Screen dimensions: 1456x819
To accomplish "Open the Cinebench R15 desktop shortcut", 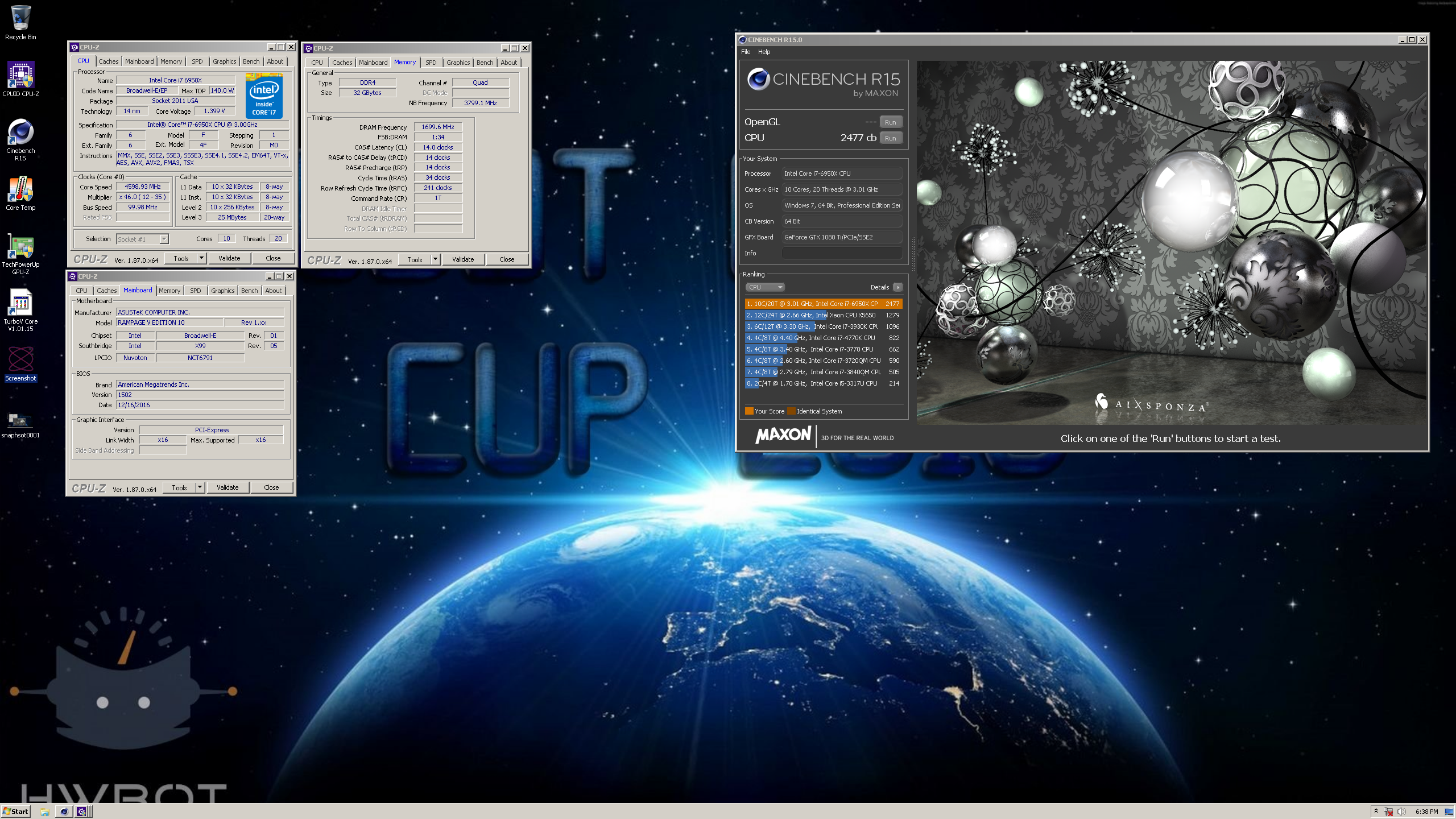I will (20, 140).
